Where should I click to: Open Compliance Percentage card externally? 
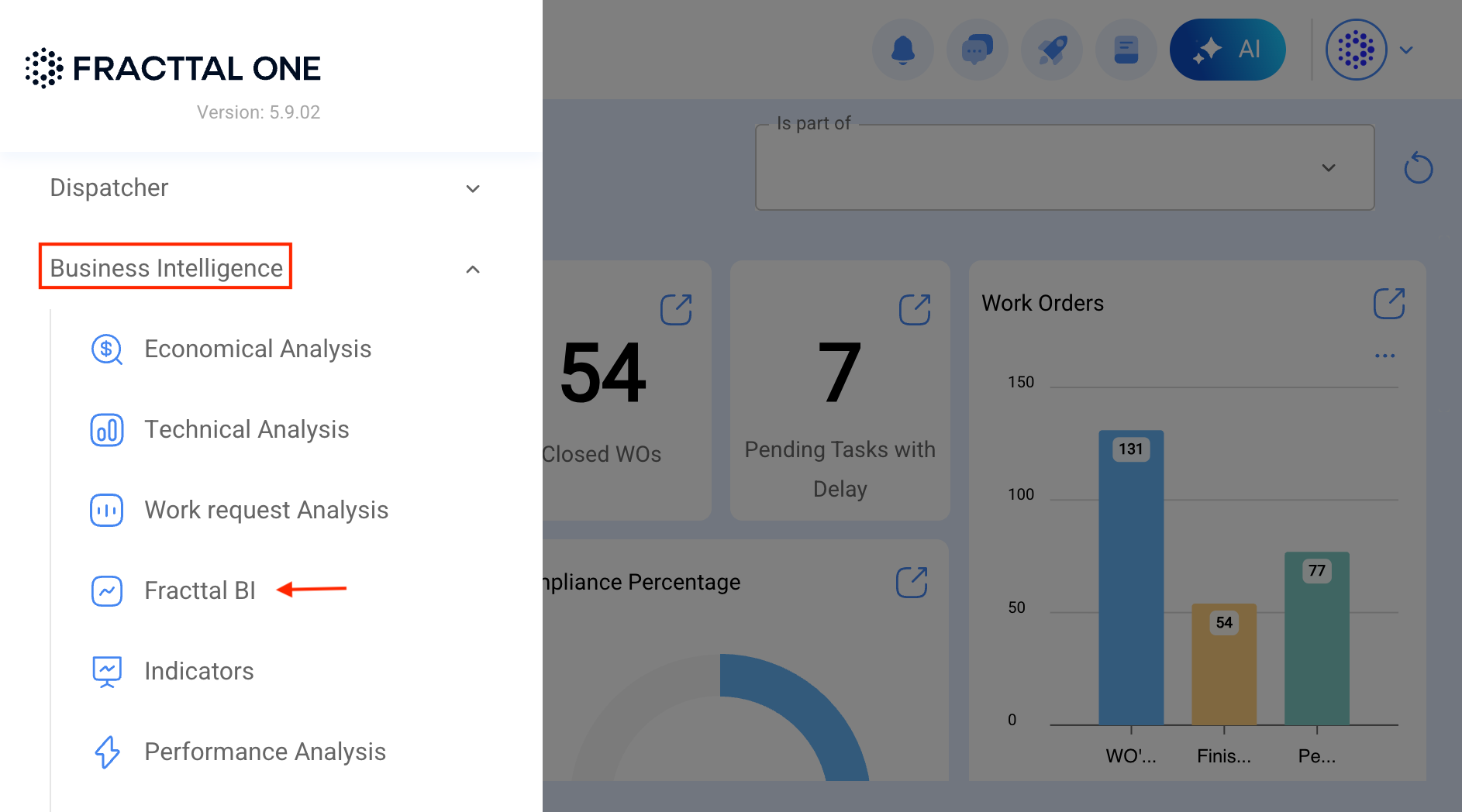912,583
